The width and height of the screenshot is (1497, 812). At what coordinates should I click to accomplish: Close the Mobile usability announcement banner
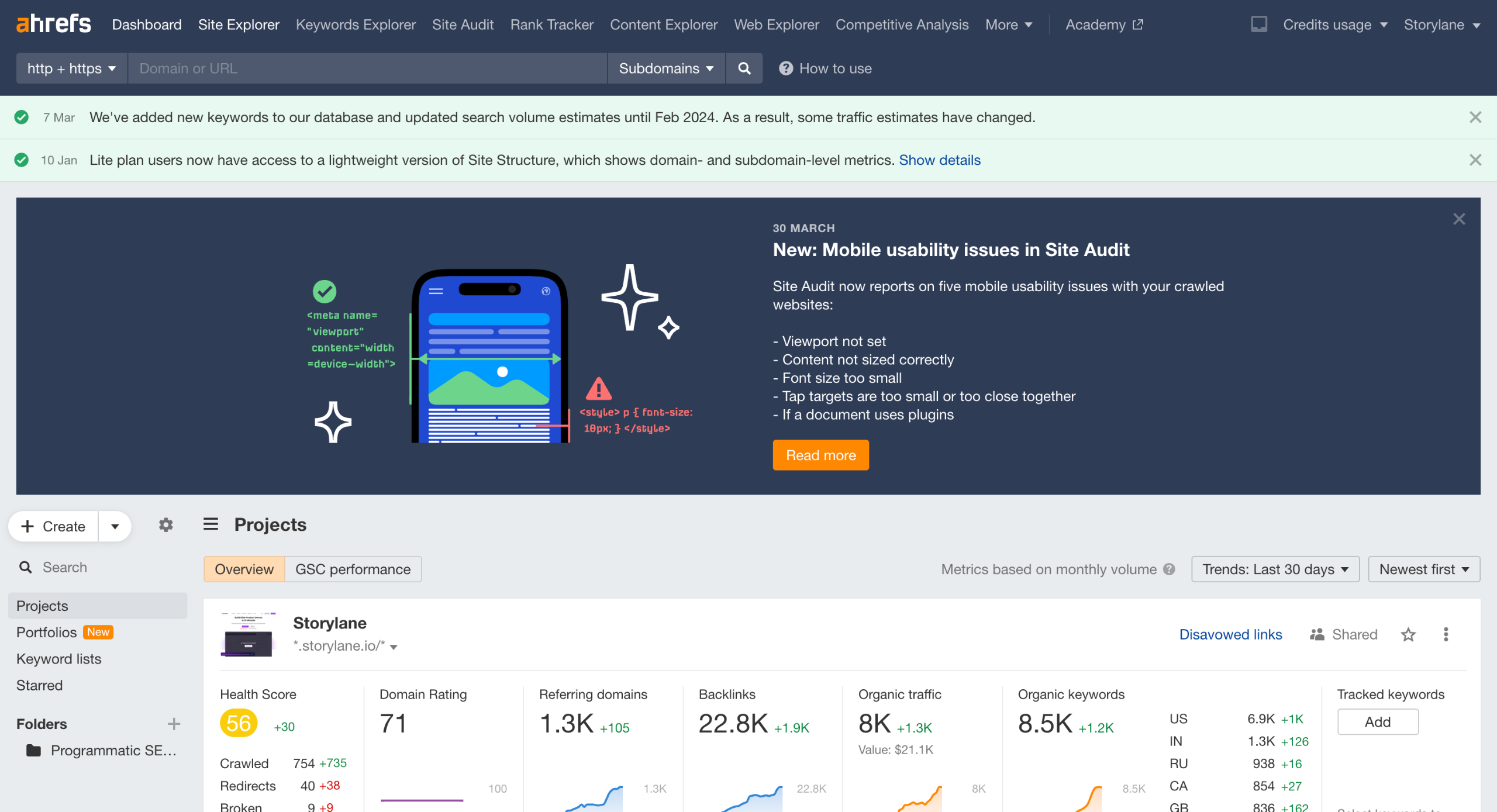click(1459, 219)
